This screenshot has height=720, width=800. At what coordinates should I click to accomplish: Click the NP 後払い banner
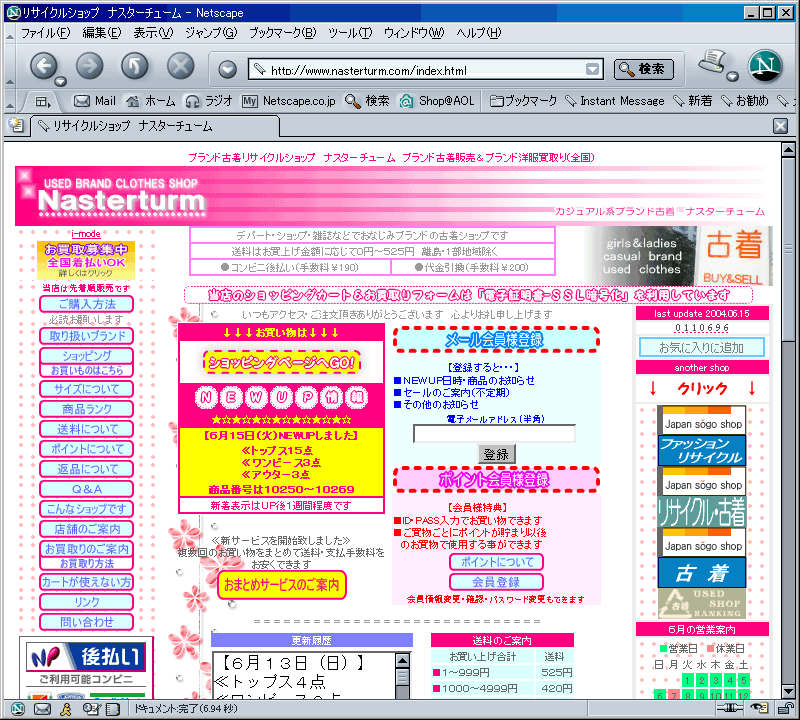86,657
